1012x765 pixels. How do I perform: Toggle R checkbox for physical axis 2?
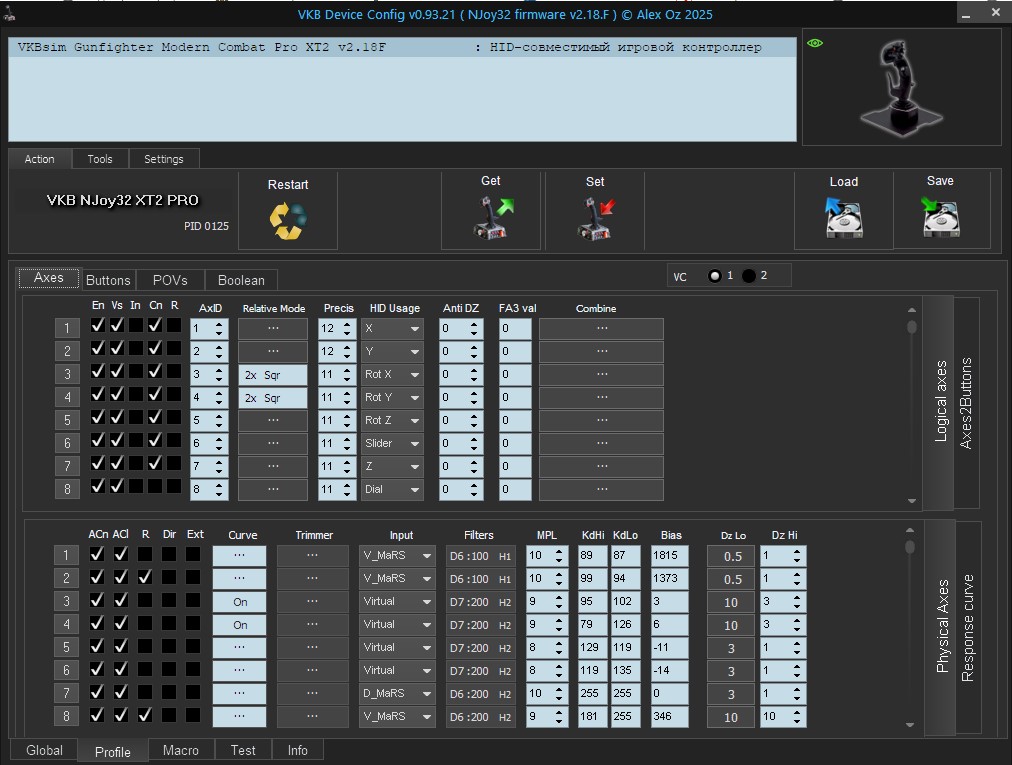coord(145,576)
